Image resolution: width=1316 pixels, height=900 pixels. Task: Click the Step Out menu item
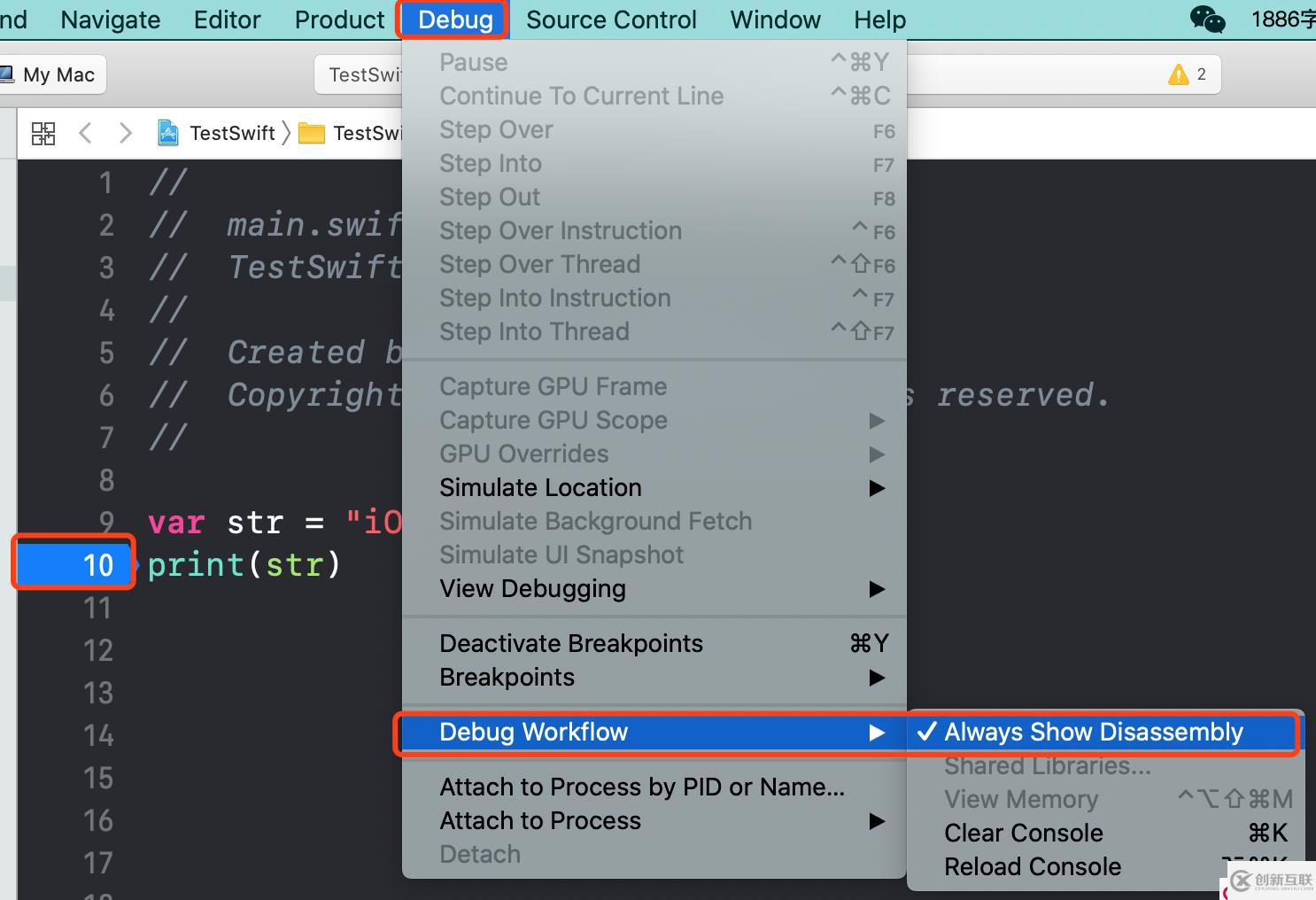click(x=654, y=197)
